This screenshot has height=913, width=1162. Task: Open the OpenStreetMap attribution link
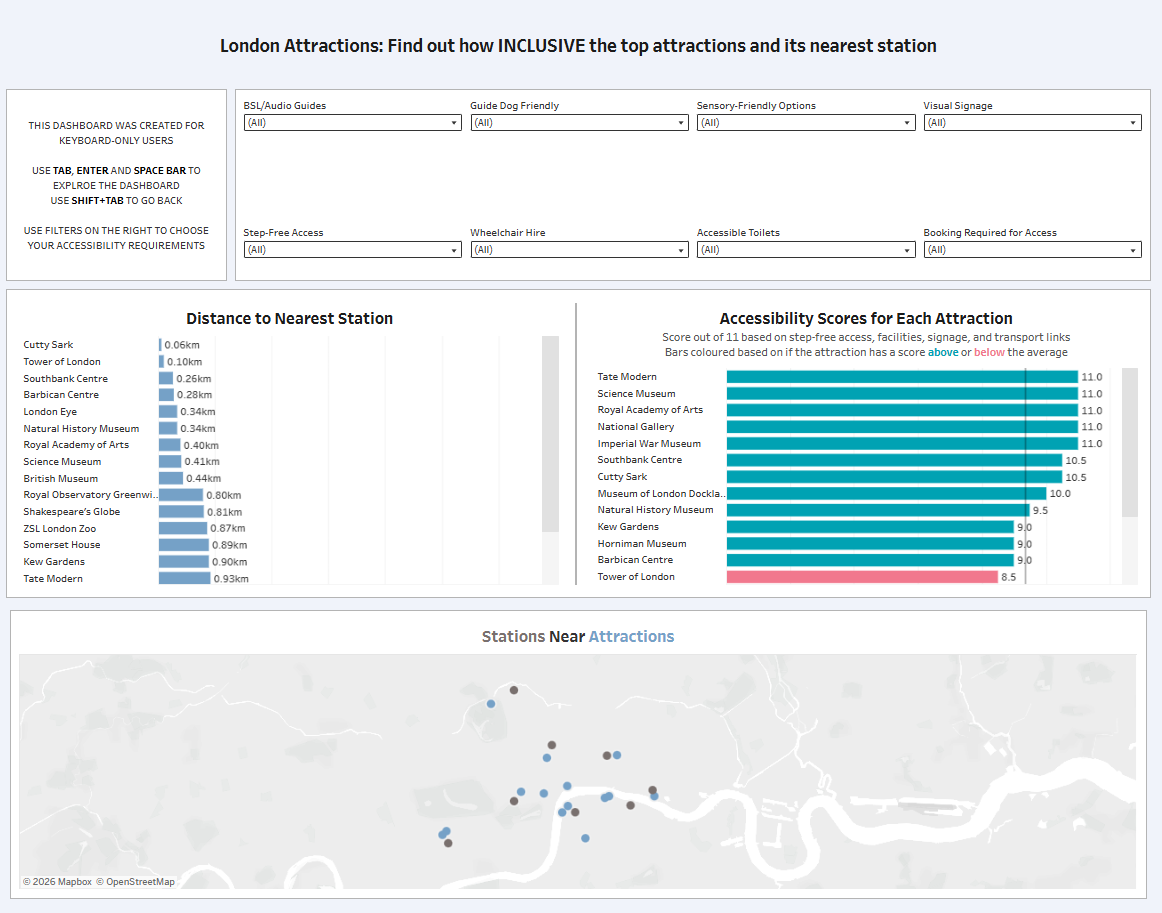point(139,882)
